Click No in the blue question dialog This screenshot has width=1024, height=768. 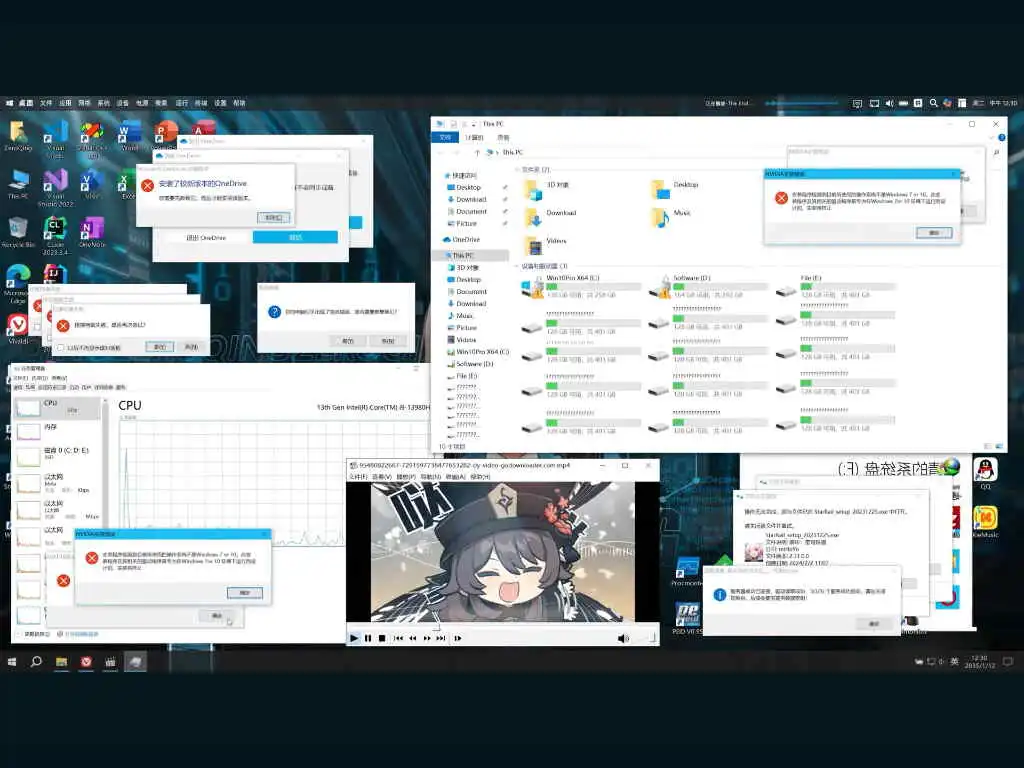click(388, 341)
